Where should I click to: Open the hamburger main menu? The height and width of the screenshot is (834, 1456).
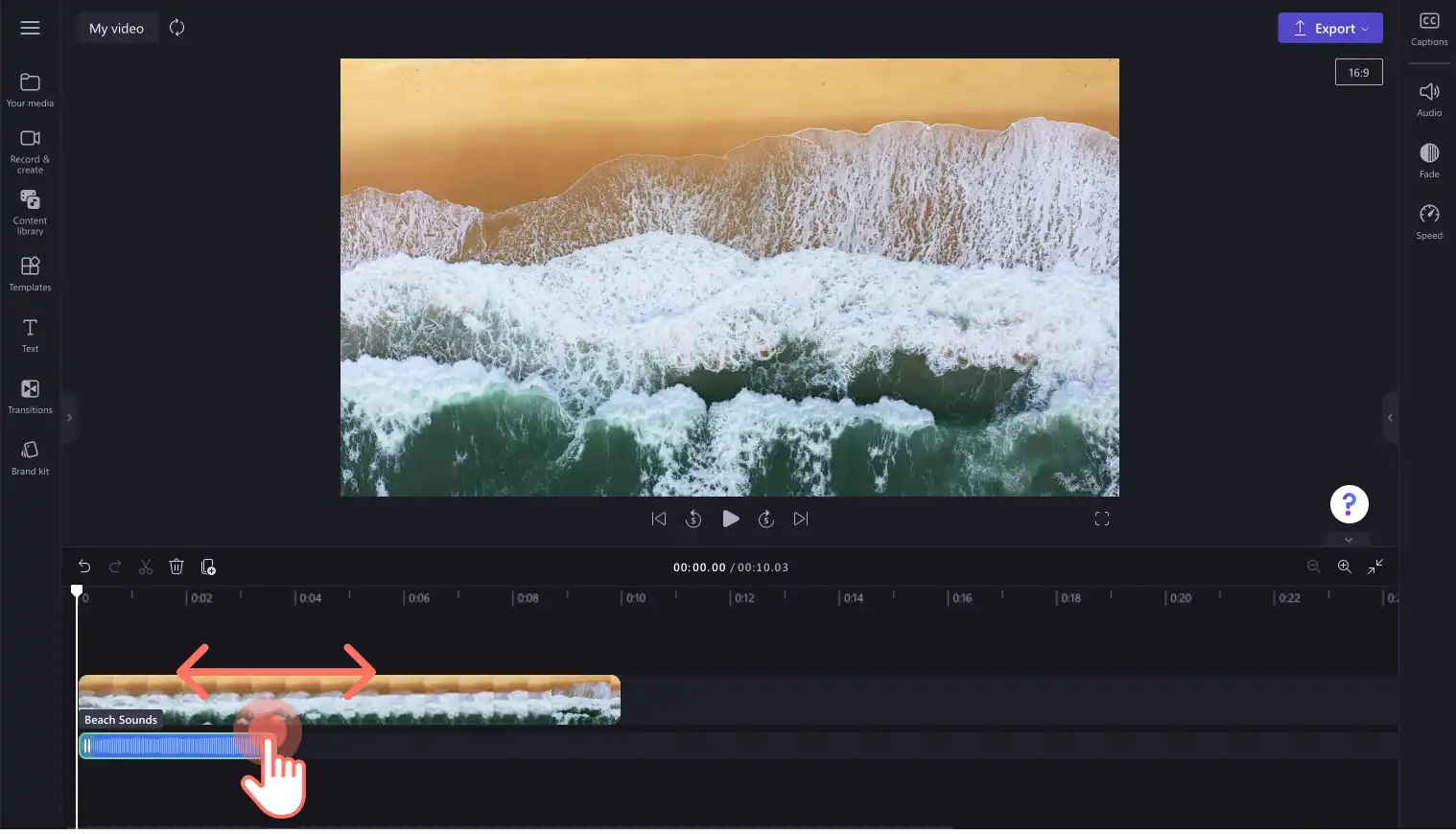click(x=30, y=28)
